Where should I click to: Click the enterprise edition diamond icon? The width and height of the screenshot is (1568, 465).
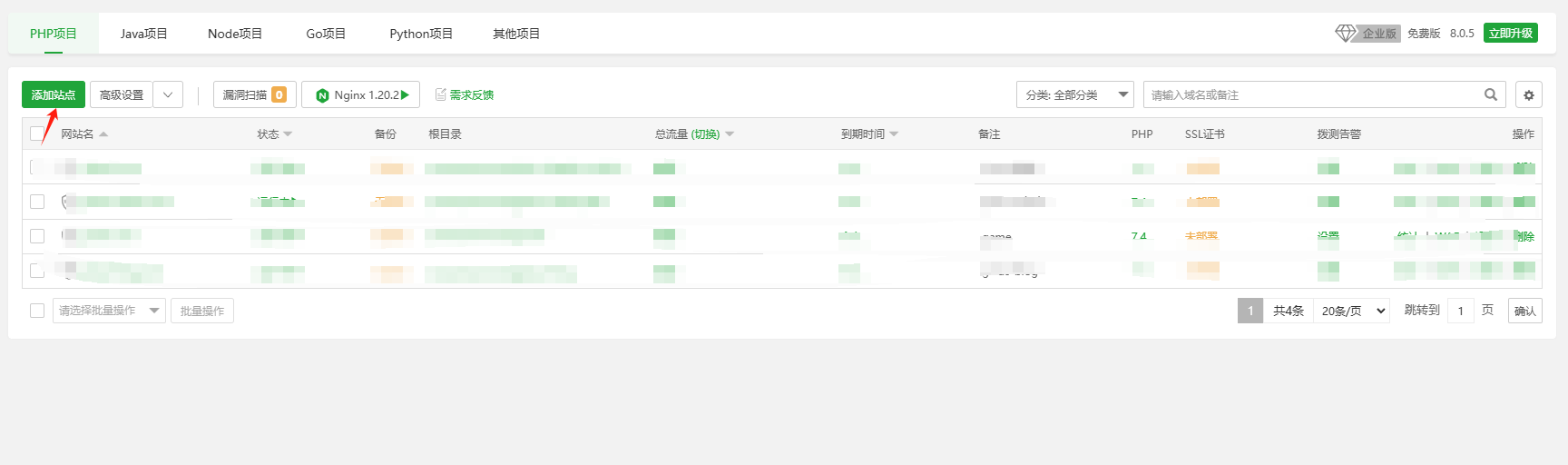pyautogui.click(x=1346, y=33)
